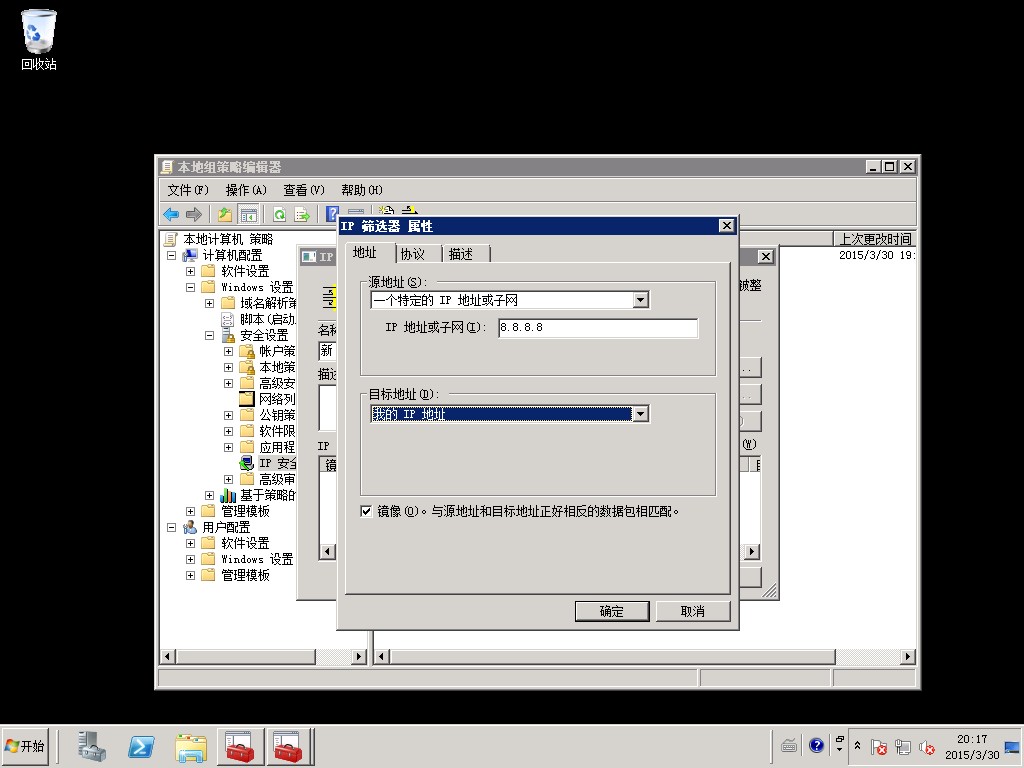
Task: Collapse Windows 设置 under 计算机配置
Action: (191, 287)
